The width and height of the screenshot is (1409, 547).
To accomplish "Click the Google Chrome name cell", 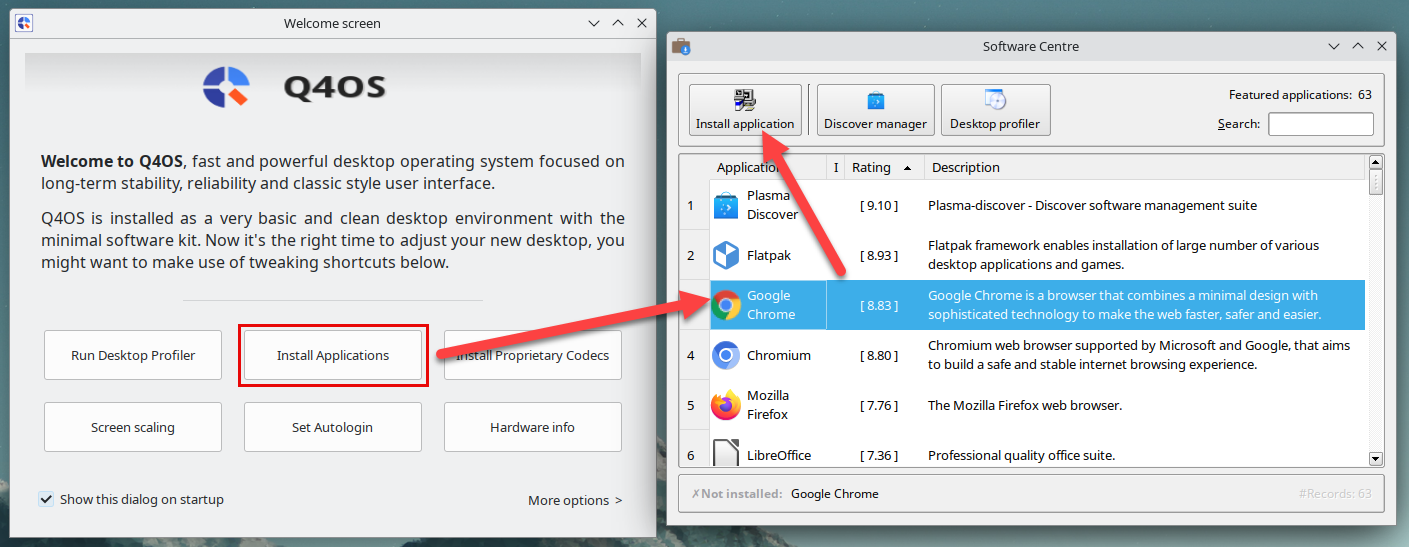I will [x=768, y=305].
